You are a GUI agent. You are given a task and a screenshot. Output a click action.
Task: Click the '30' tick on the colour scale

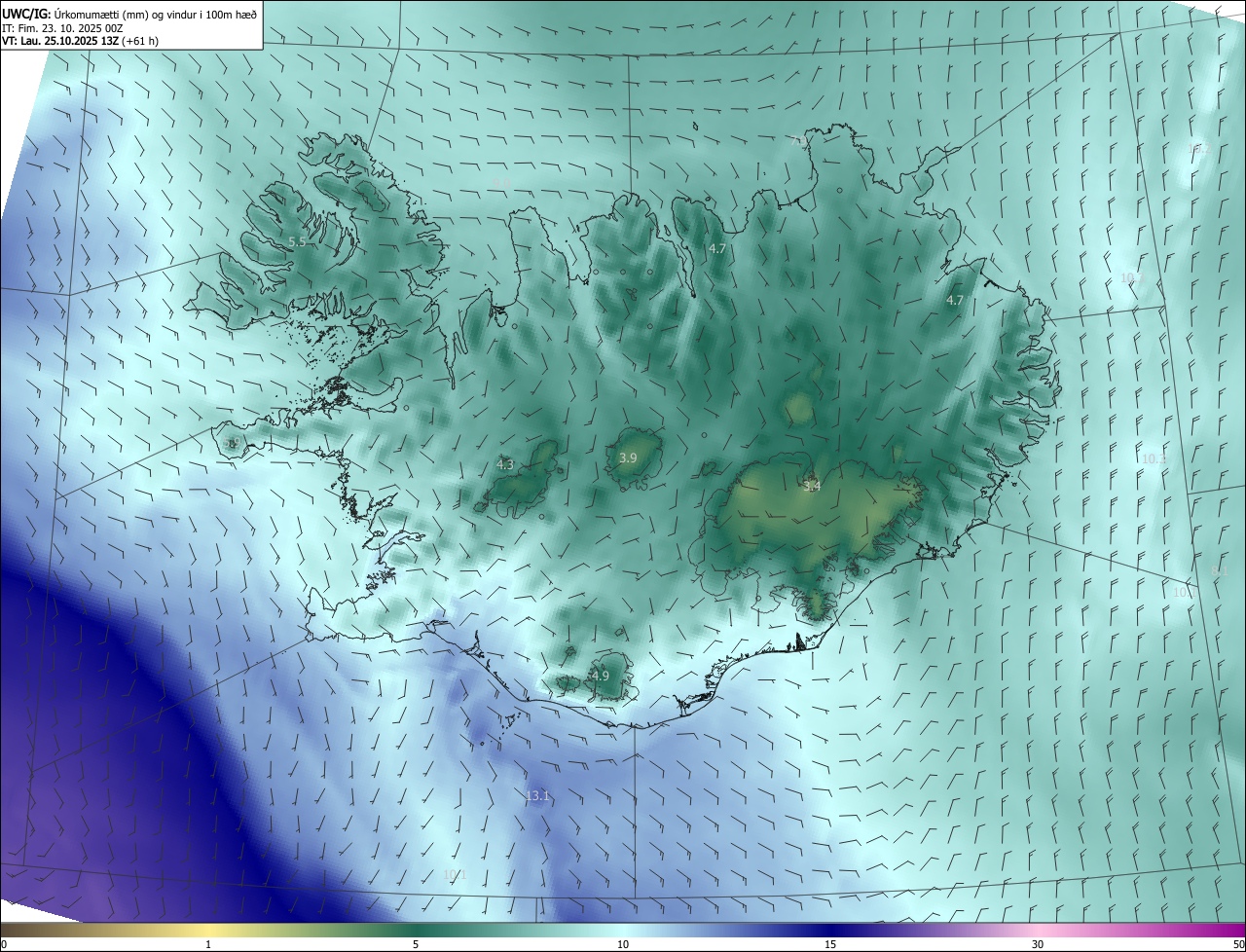(x=1038, y=944)
